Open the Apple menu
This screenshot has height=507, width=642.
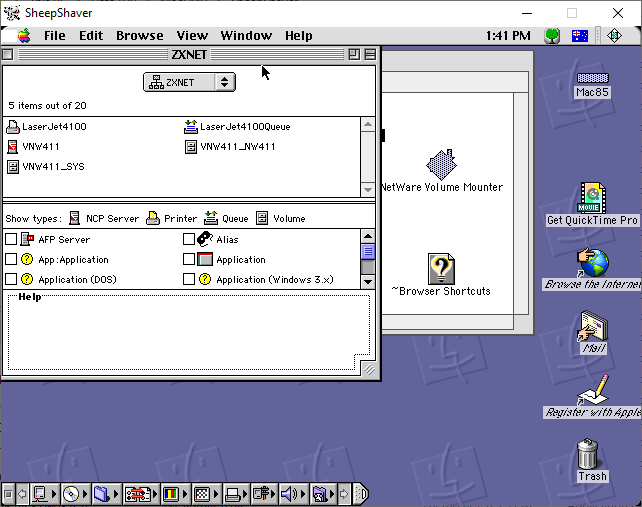point(24,36)
